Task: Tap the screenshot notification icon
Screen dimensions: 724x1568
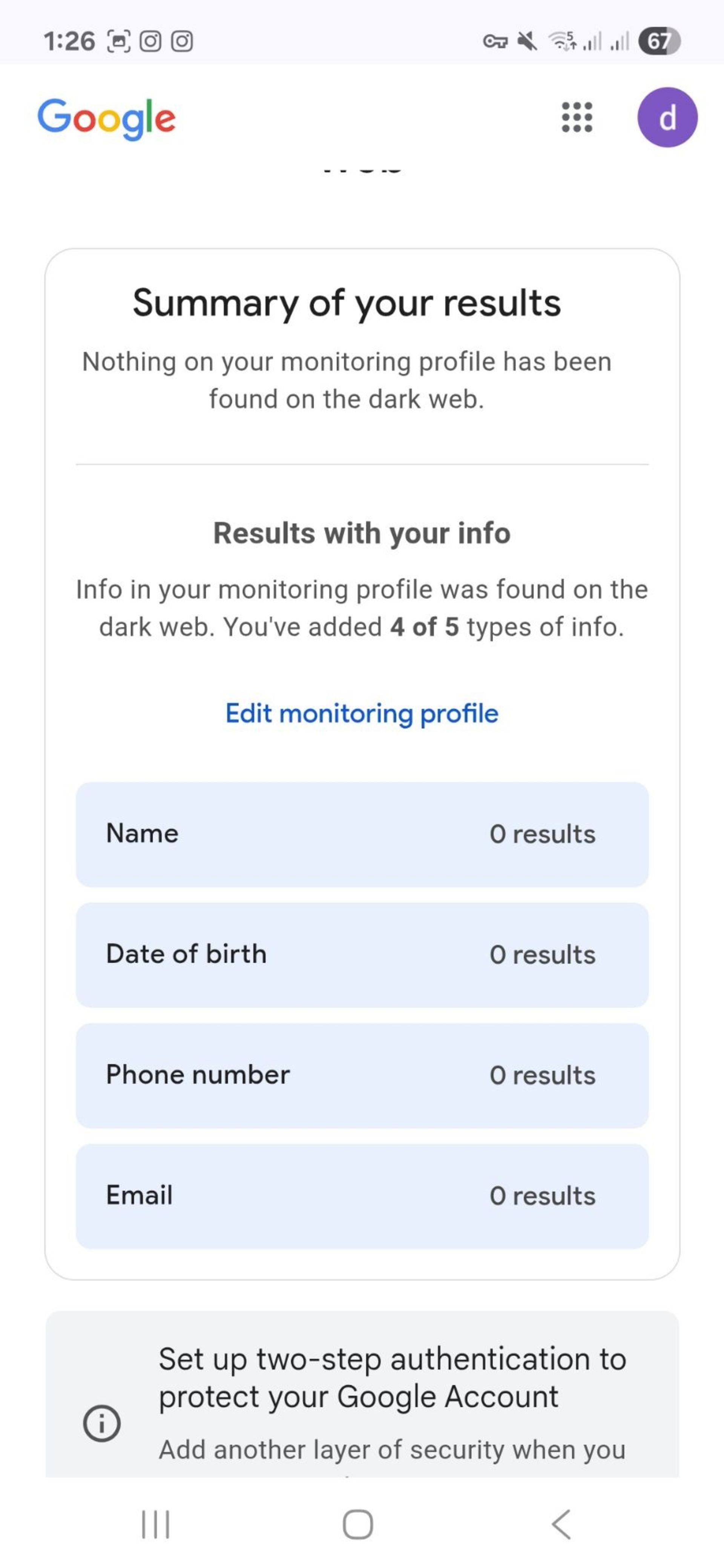Action: pos(119,41)
